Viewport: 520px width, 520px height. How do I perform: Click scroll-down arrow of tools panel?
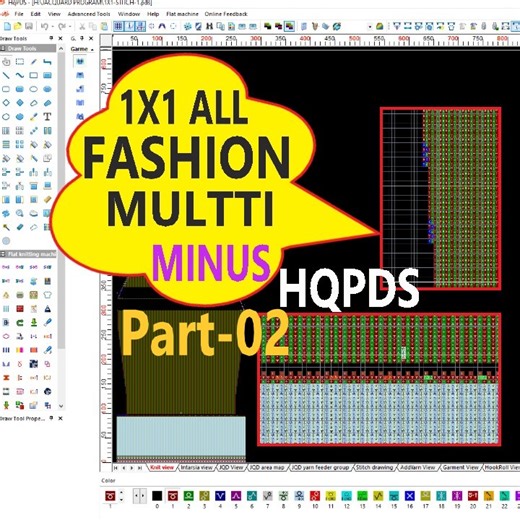click(x=61, y=406)
